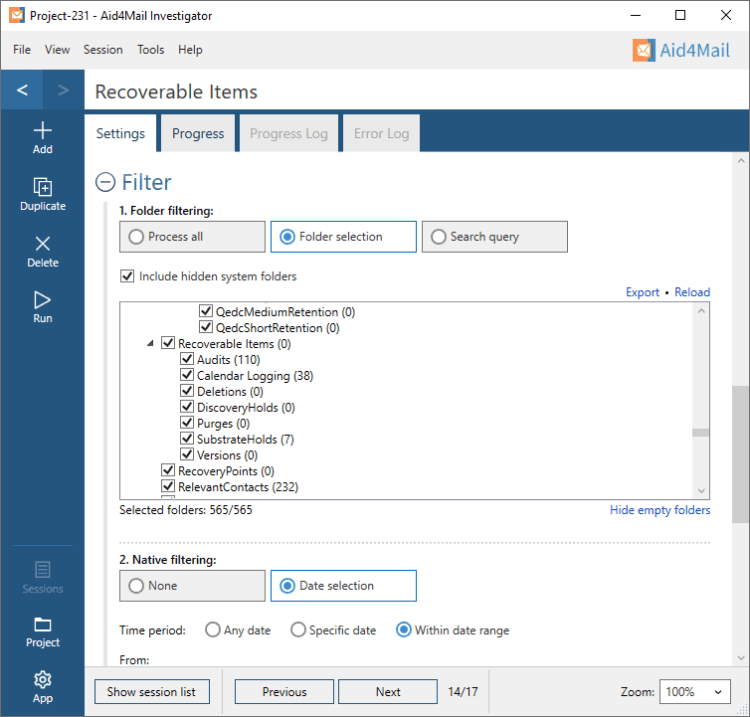The height and width of the screenshot is (717, 750).
Task: Go back with the left arrow
Action: 22,89
